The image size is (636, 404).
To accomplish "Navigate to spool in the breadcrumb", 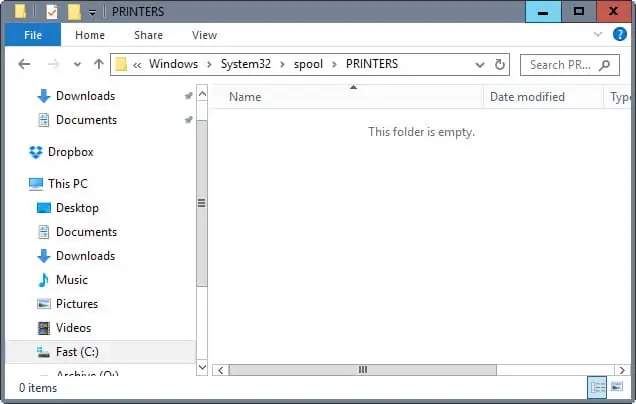I will coord(308,64).
